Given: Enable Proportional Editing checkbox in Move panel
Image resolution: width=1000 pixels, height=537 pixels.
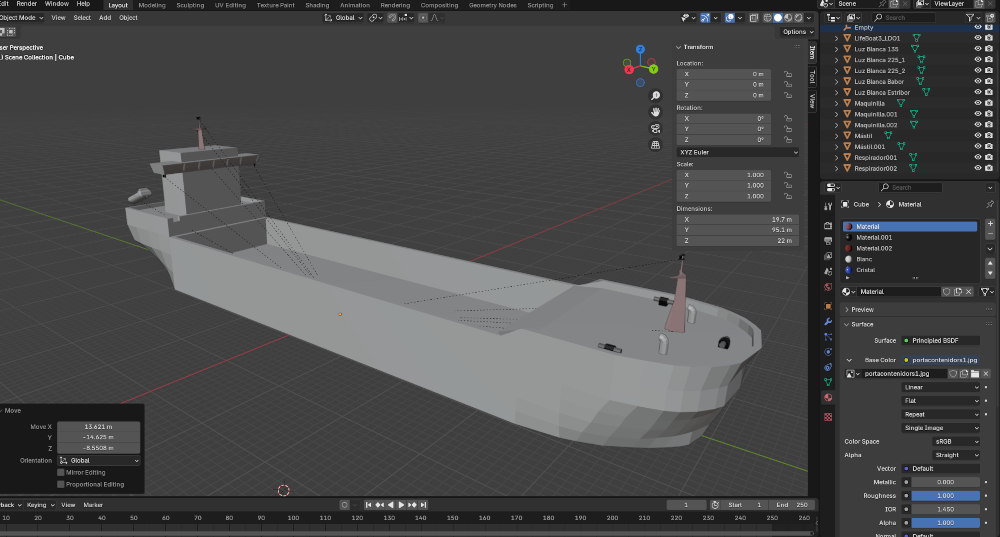Looking at the screenshot, I should pos(61,485).
